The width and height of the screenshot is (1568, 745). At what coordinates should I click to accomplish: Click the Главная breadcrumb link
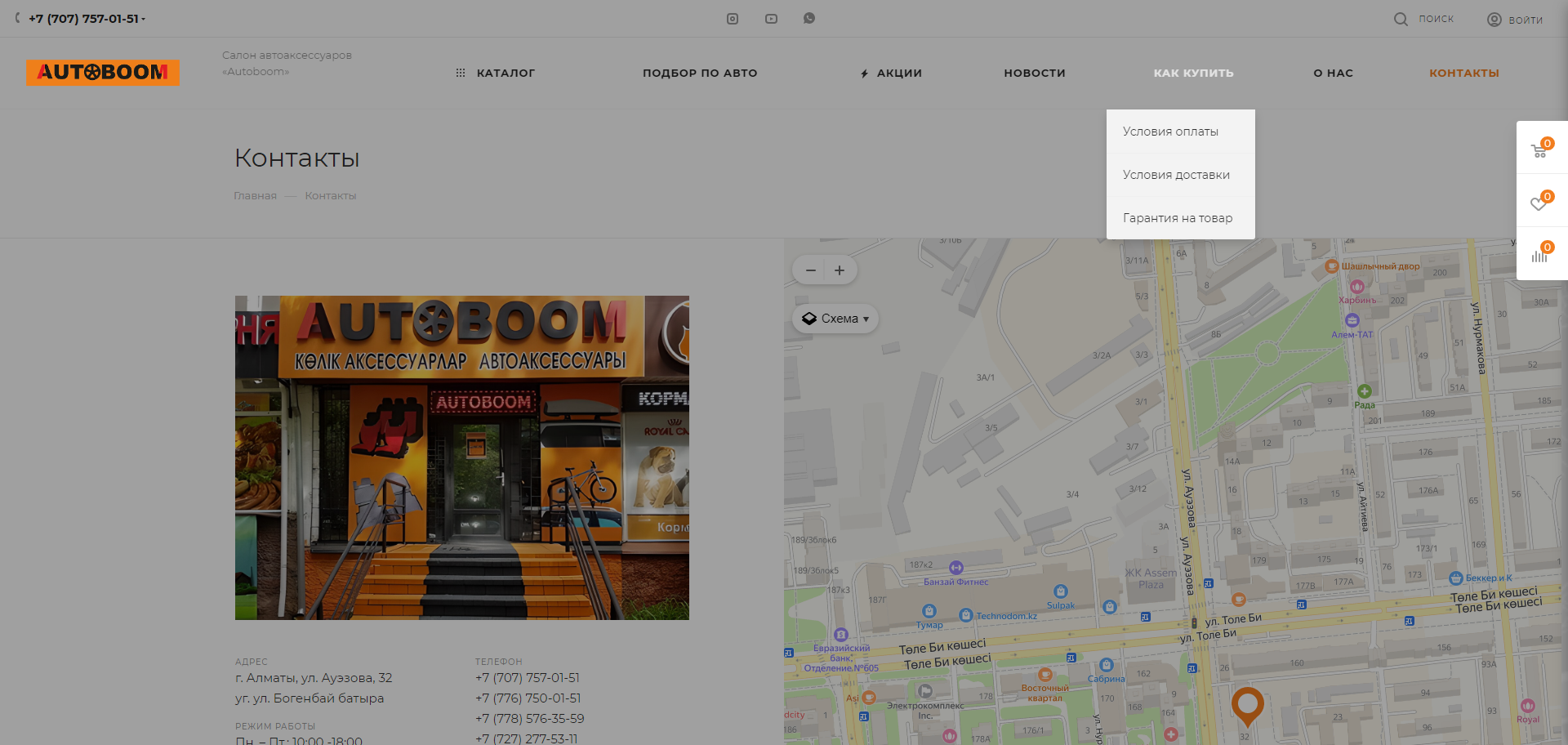(255, 196)
